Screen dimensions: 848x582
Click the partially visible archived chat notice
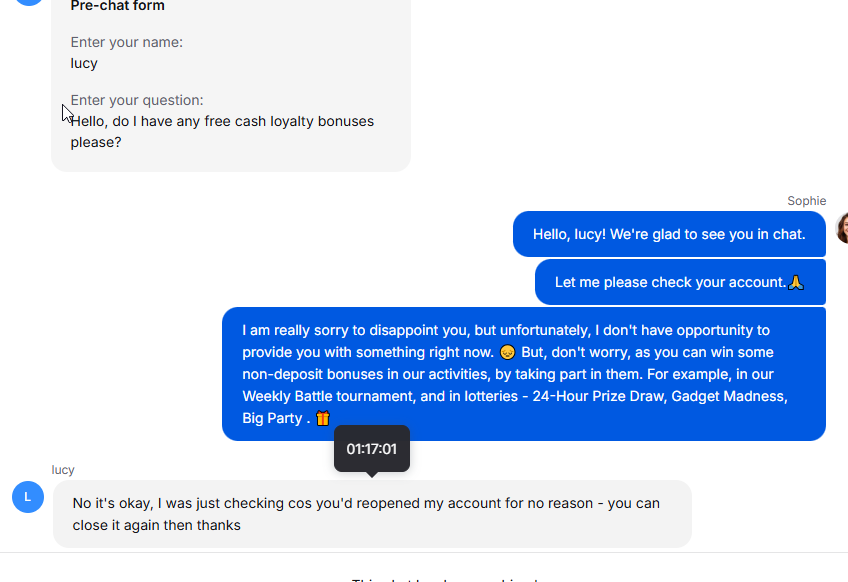pyautogui.click(x=445, y=579)
